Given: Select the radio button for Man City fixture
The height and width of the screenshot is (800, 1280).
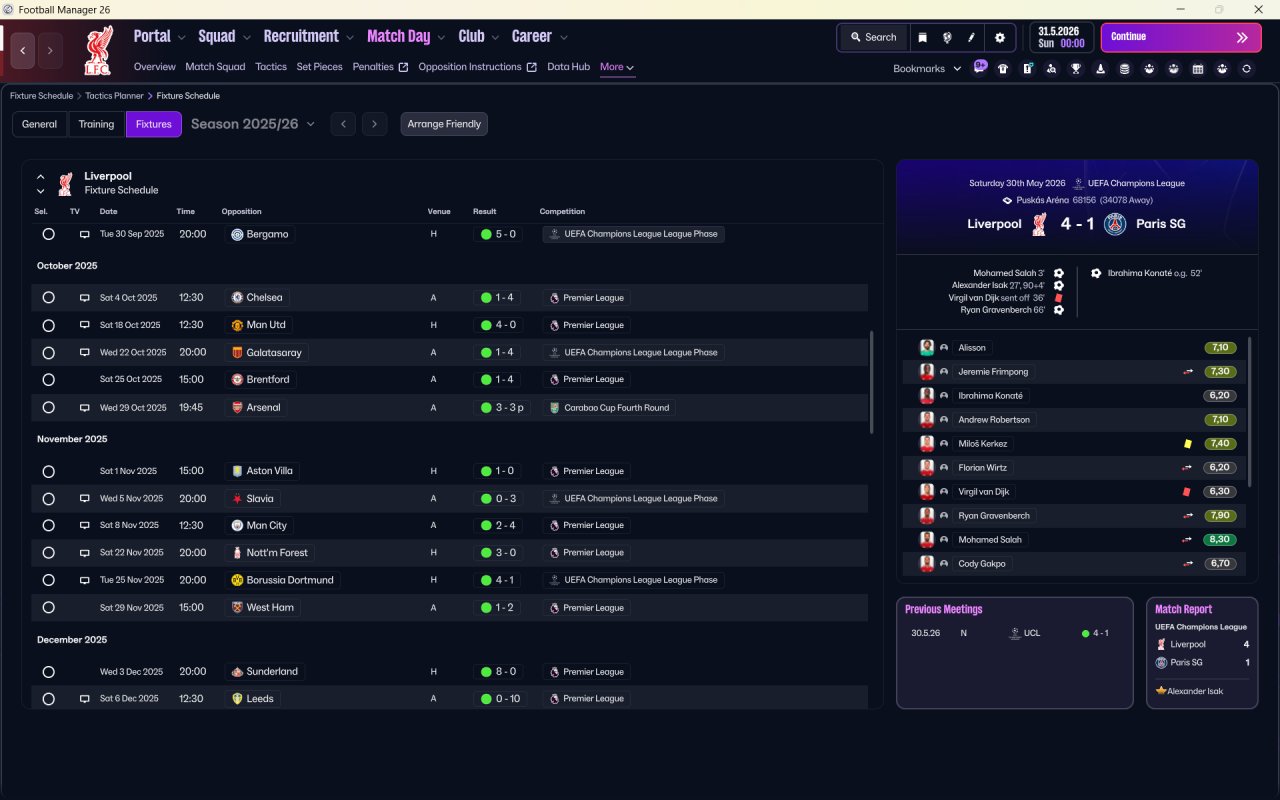Looking at the screenshot, I should 48,526.
